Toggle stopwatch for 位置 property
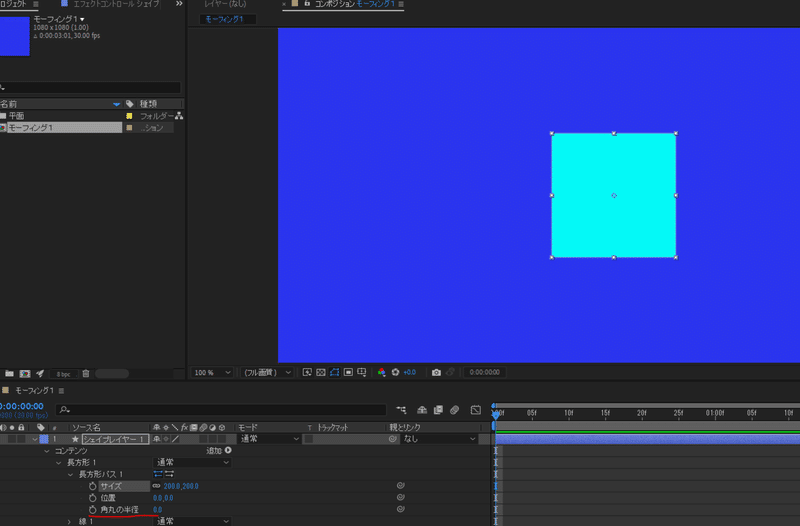 (92, 498)
